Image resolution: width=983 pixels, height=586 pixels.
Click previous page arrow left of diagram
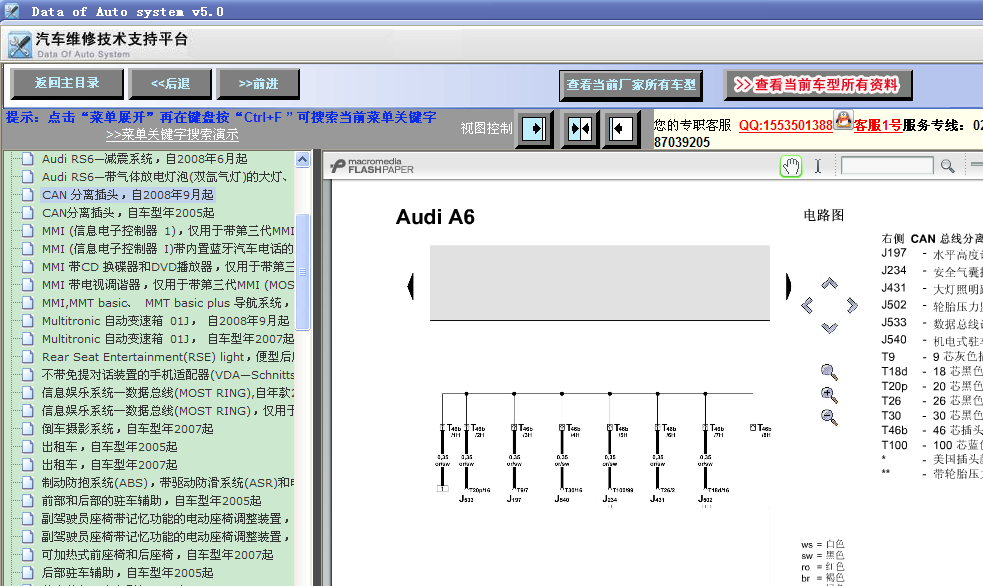[x=411, y=286]
